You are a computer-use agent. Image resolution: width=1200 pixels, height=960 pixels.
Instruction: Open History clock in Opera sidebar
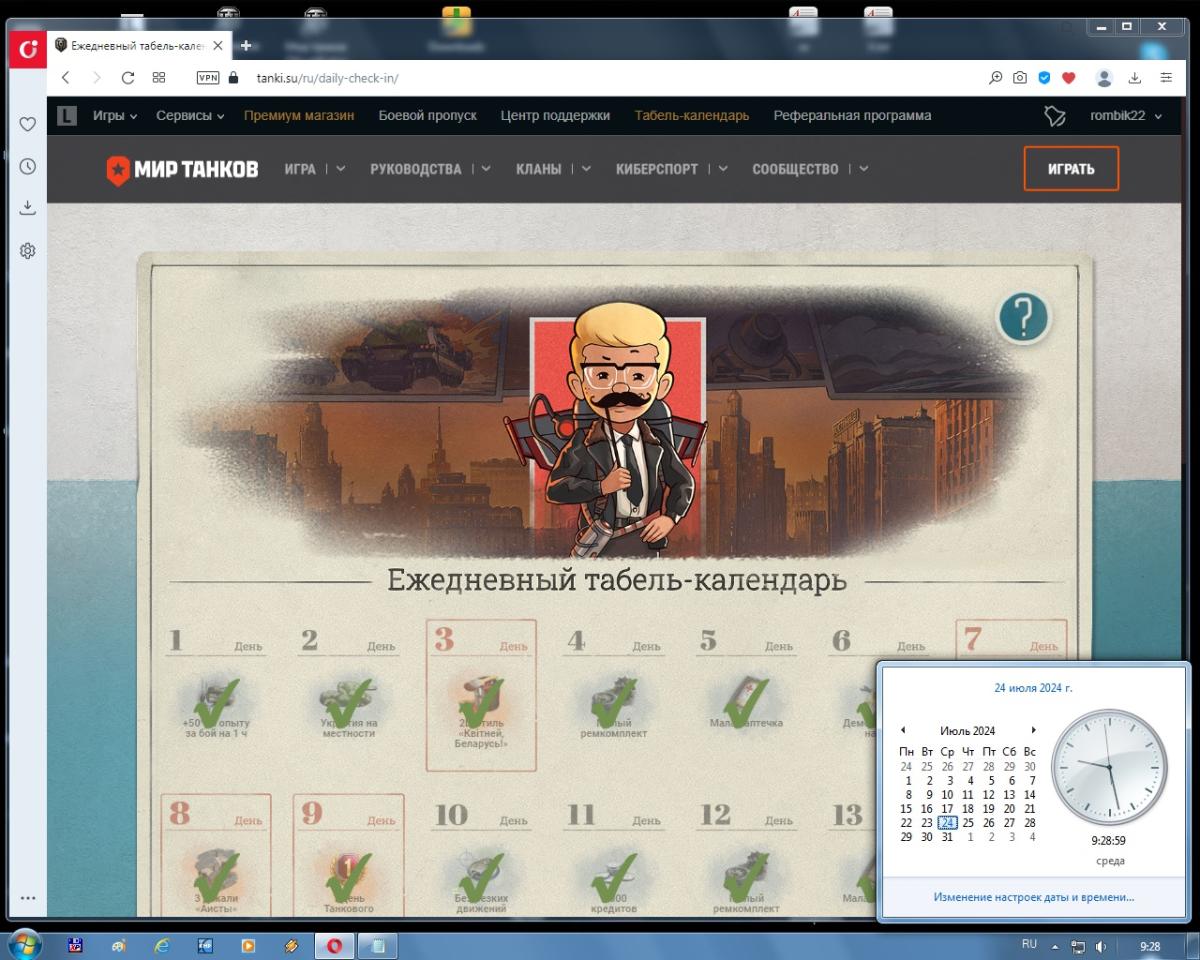(28, 166)
